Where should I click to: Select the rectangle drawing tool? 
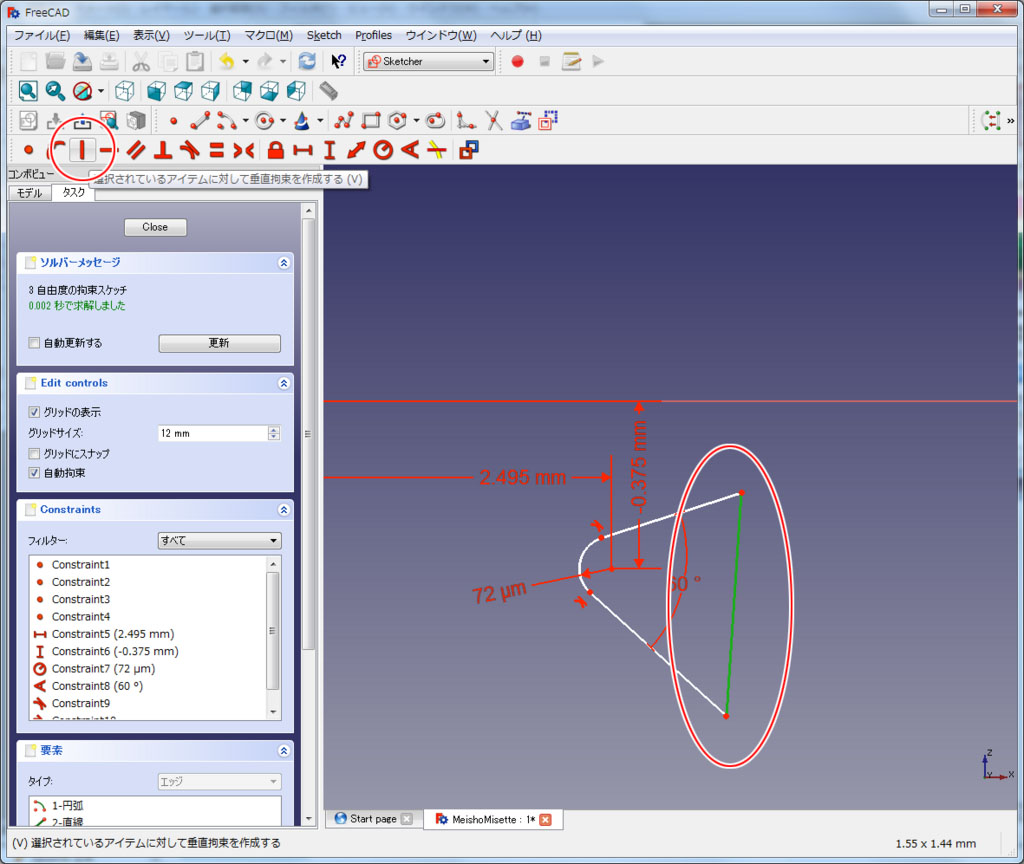[370, 121]
